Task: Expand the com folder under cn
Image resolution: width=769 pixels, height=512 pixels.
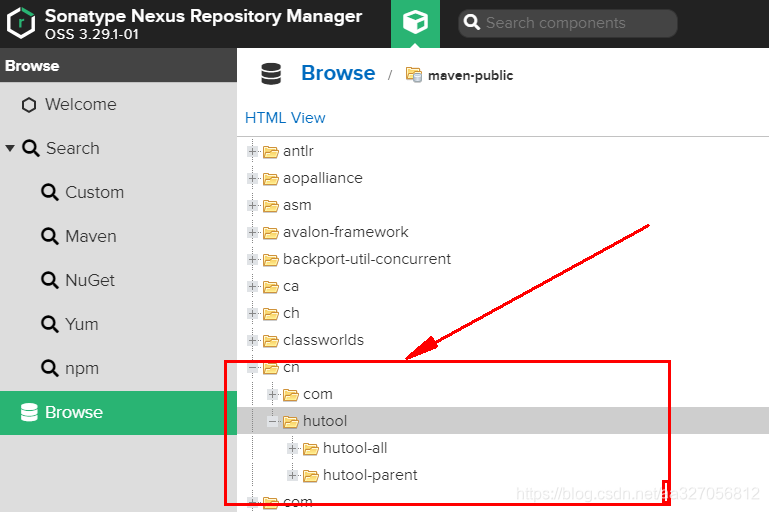Action: click(x=273, y=394)
